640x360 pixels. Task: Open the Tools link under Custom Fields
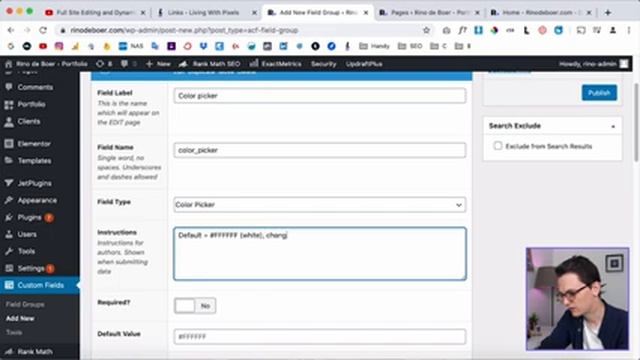click(x=14, y=332)
